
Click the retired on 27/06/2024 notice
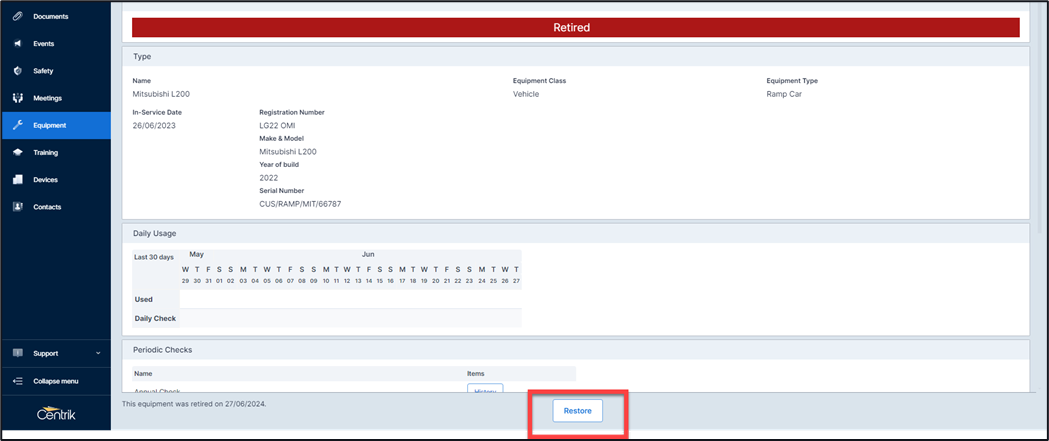click(x=194, y=404)
